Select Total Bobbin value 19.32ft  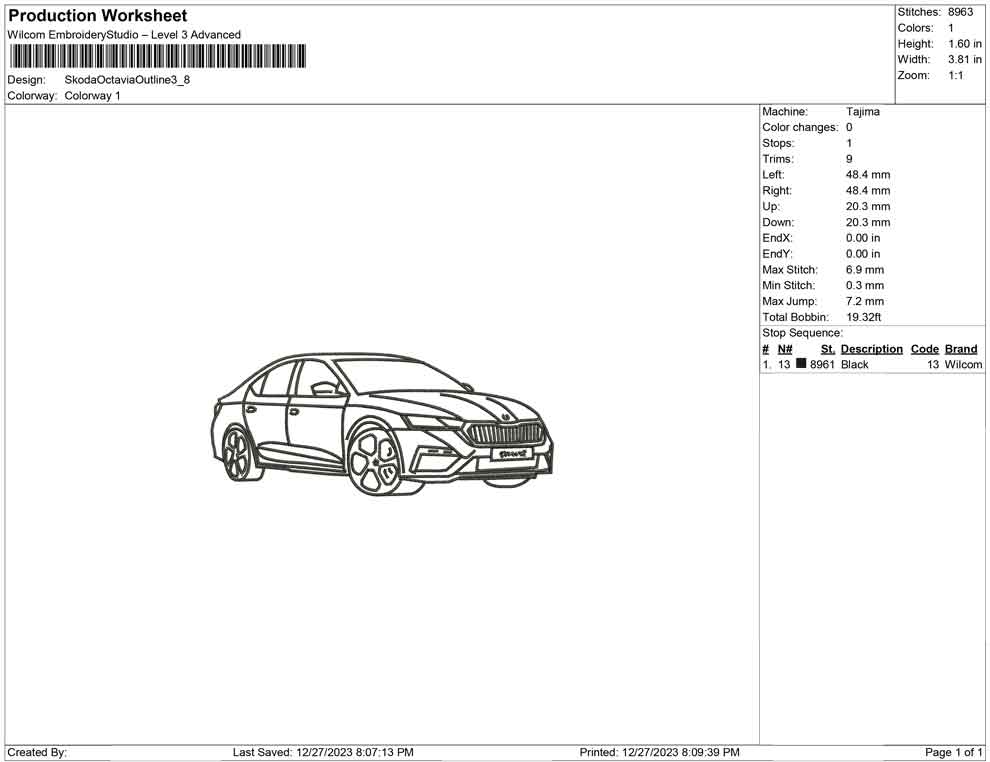pyautogui.click(x=864, y=317)
